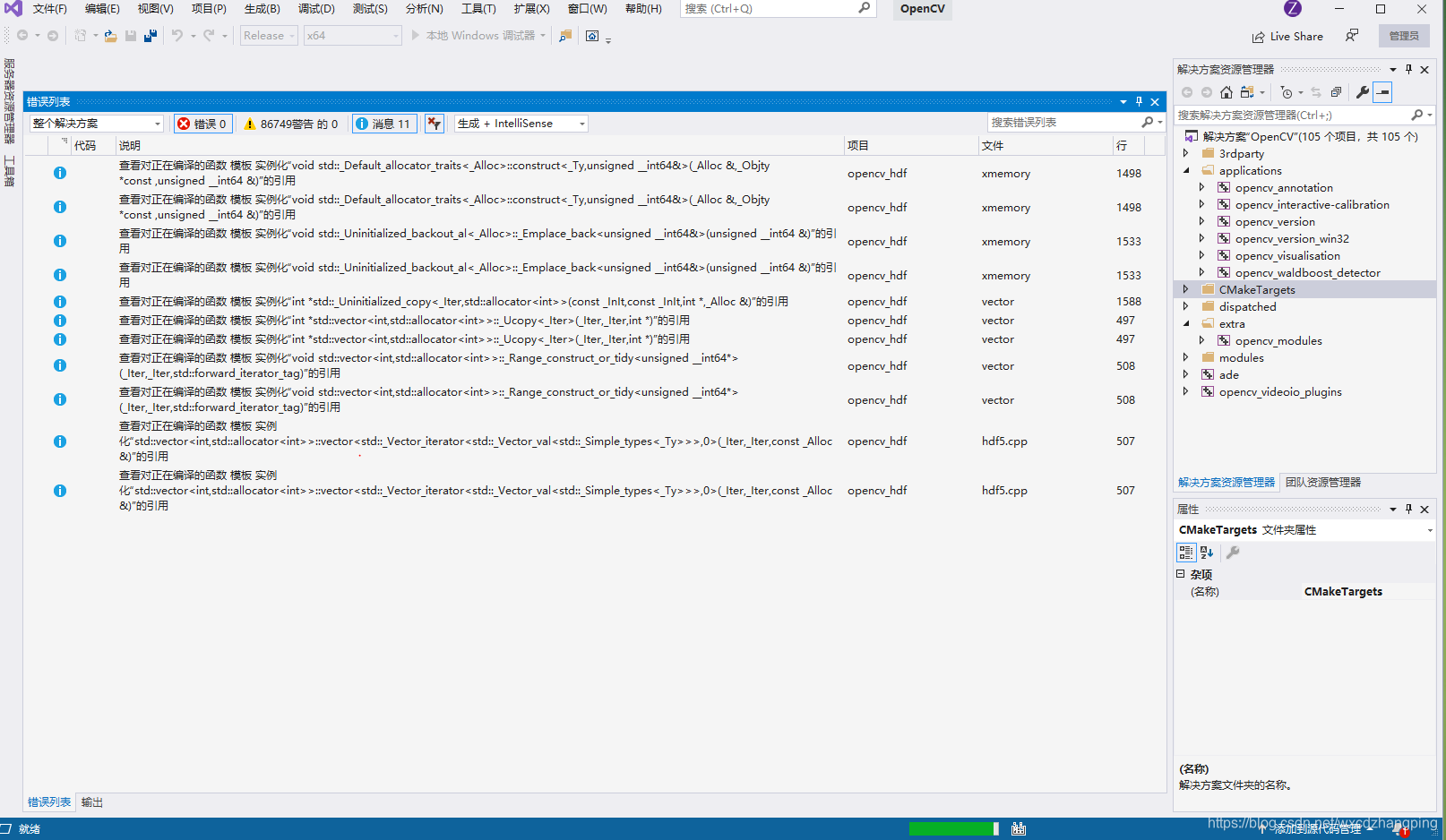Start 本地 Windows 调试器 debugger

pos(478,36)
